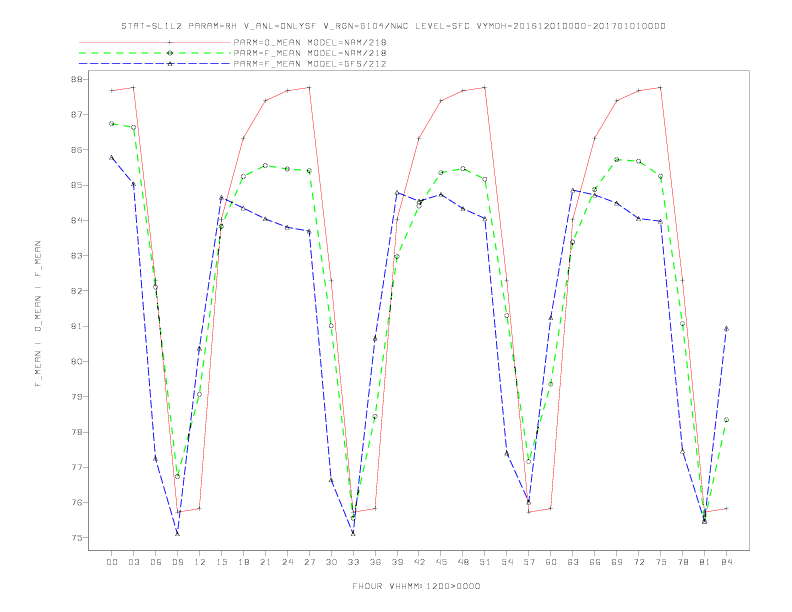Click x-axis tick label 51
The width and height of the screenshot is (792, 612).
point(485,562)
